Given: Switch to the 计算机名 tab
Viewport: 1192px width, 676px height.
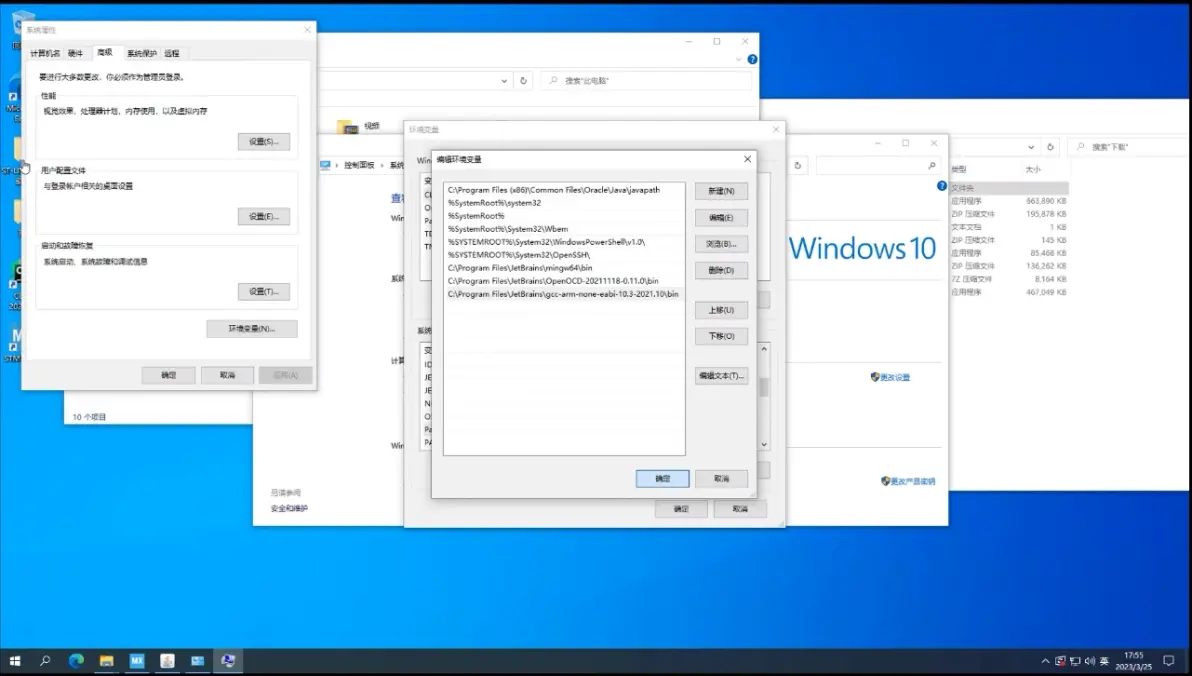Looking at the screenshot, I should click(x=45, y=53).
